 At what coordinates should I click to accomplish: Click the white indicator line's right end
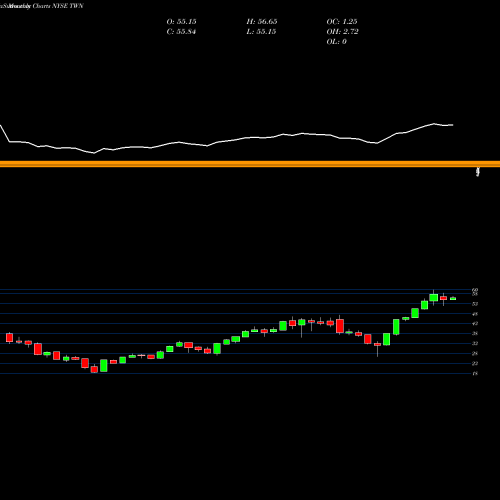point(452,125)
